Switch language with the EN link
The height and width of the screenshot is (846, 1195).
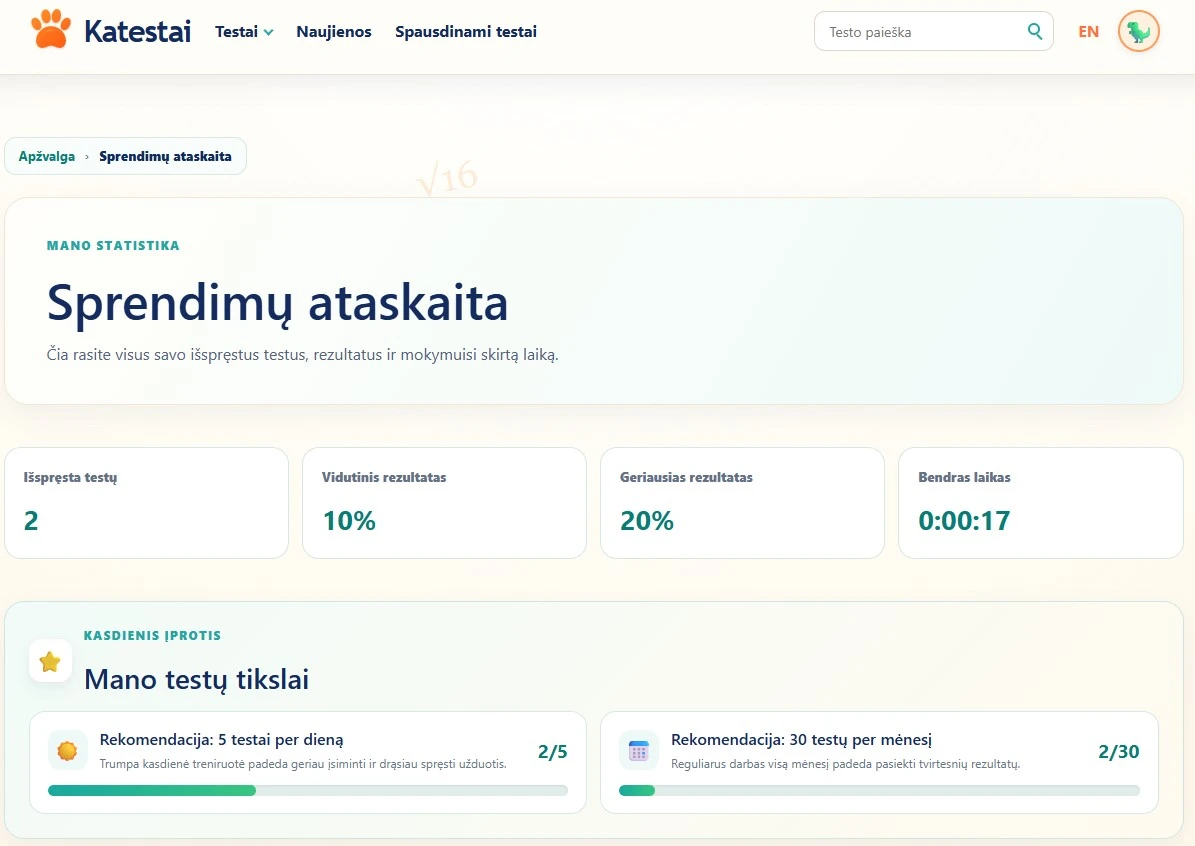pos(1088,31)
